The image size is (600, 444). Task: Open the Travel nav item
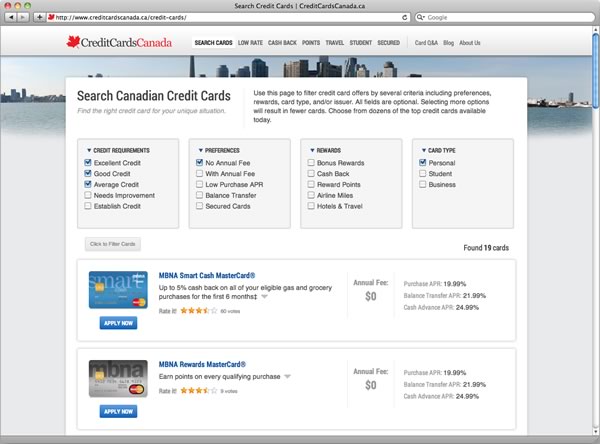[x=335, y=42]
